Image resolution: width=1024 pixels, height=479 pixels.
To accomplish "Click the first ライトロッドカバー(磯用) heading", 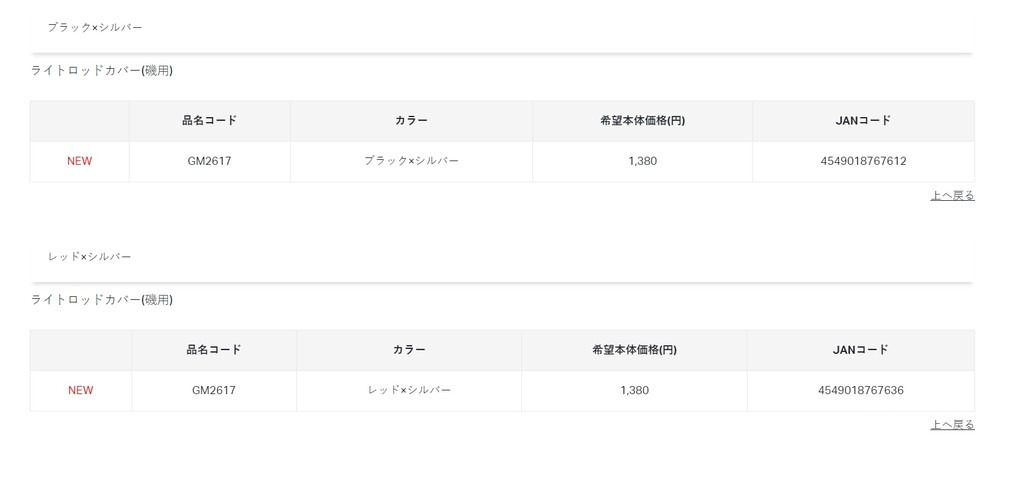I will (102, 71).
